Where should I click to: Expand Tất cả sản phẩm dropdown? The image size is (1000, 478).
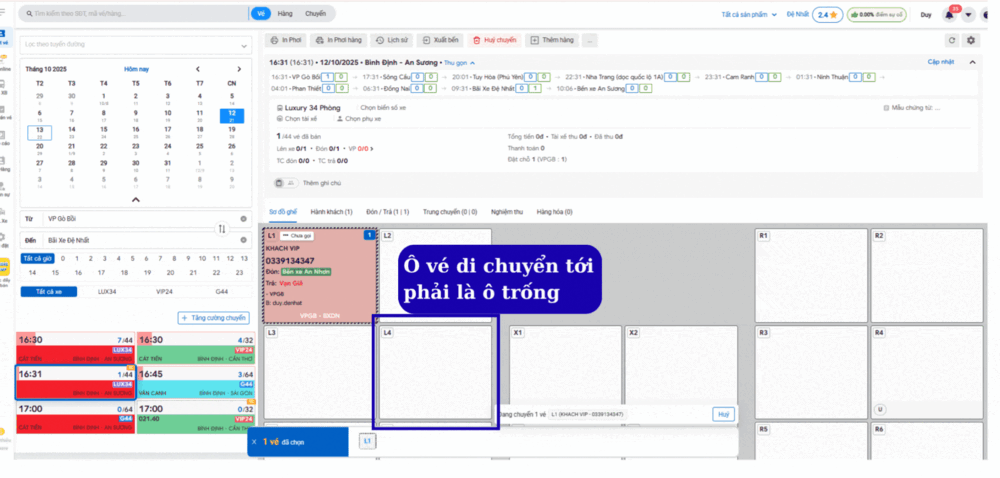[750, 15]
